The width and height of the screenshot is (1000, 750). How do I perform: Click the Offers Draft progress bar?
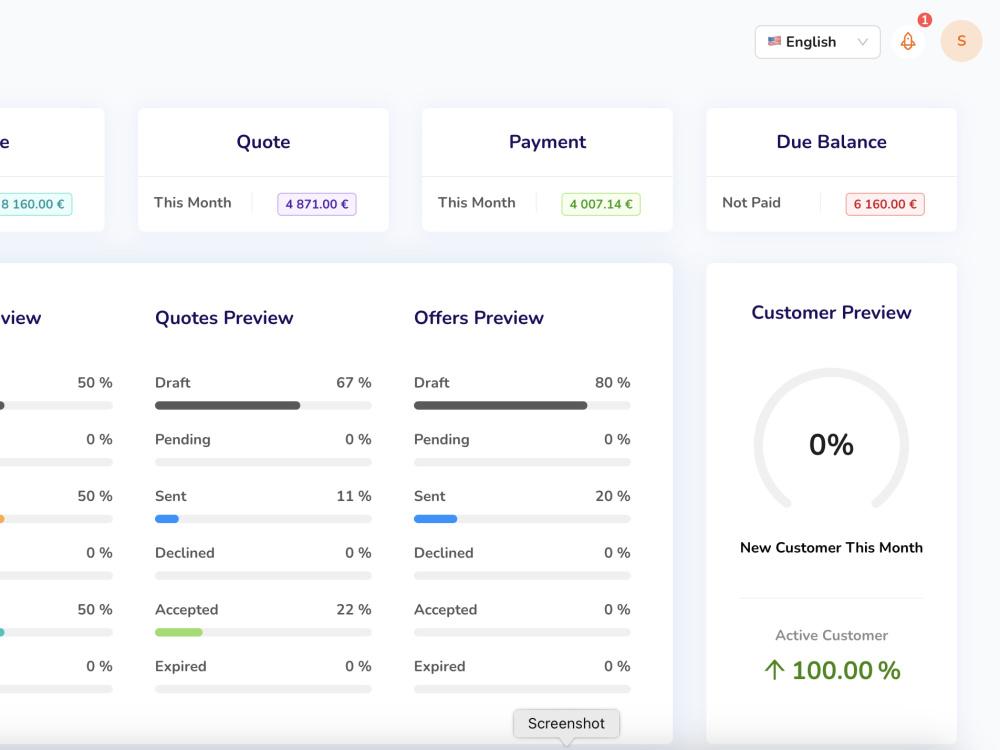pyautogui.click(x=522, y=406)
